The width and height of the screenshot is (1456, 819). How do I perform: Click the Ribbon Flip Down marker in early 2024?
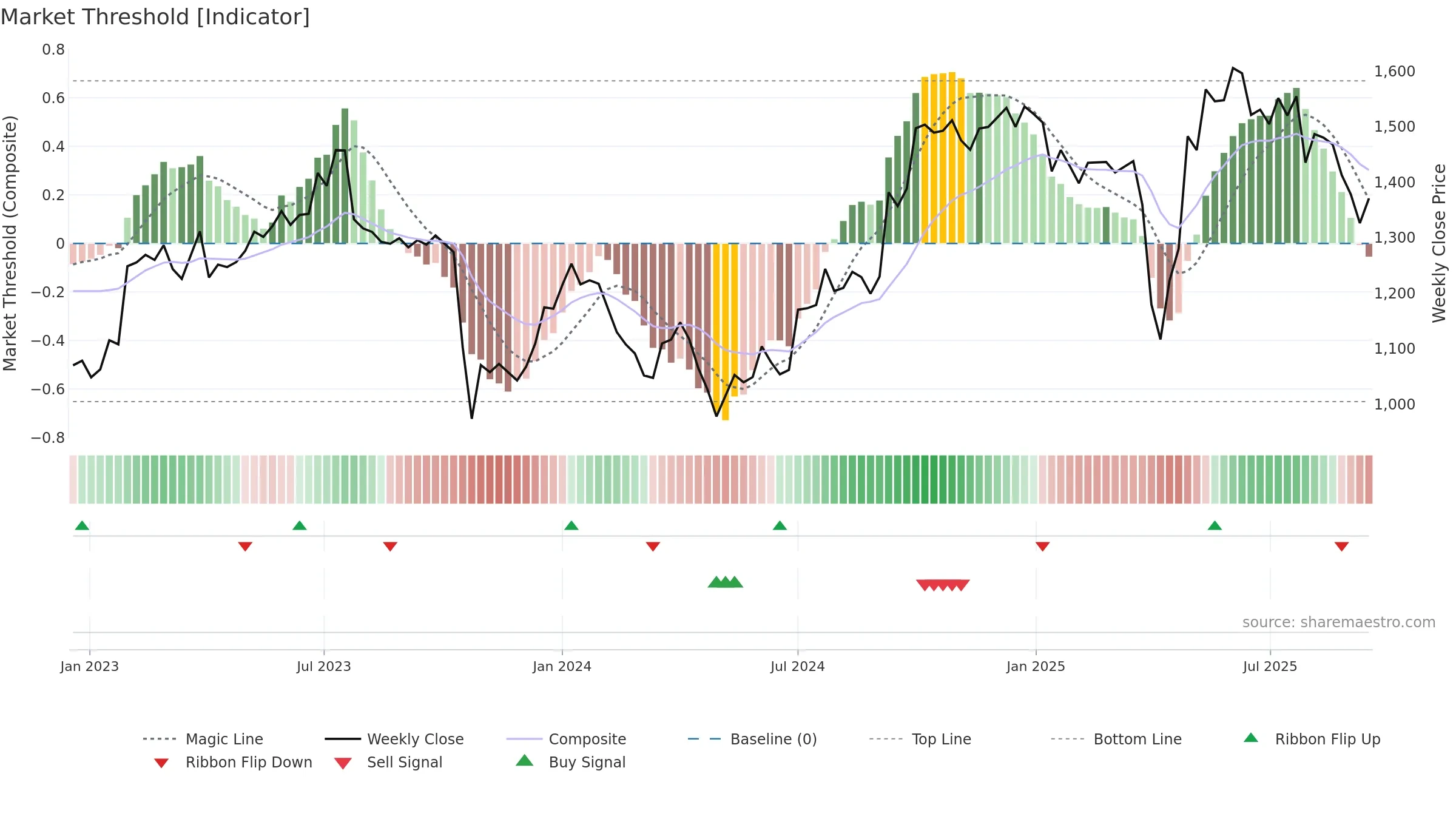[653, 547]
